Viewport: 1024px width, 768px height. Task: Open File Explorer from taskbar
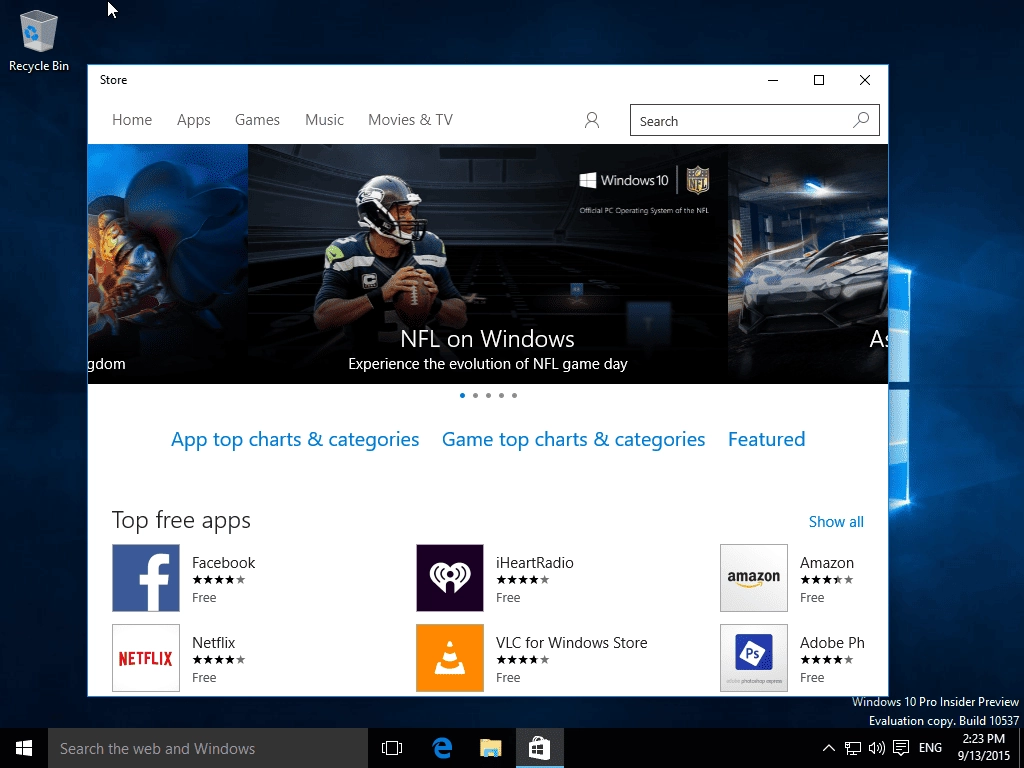490,748
